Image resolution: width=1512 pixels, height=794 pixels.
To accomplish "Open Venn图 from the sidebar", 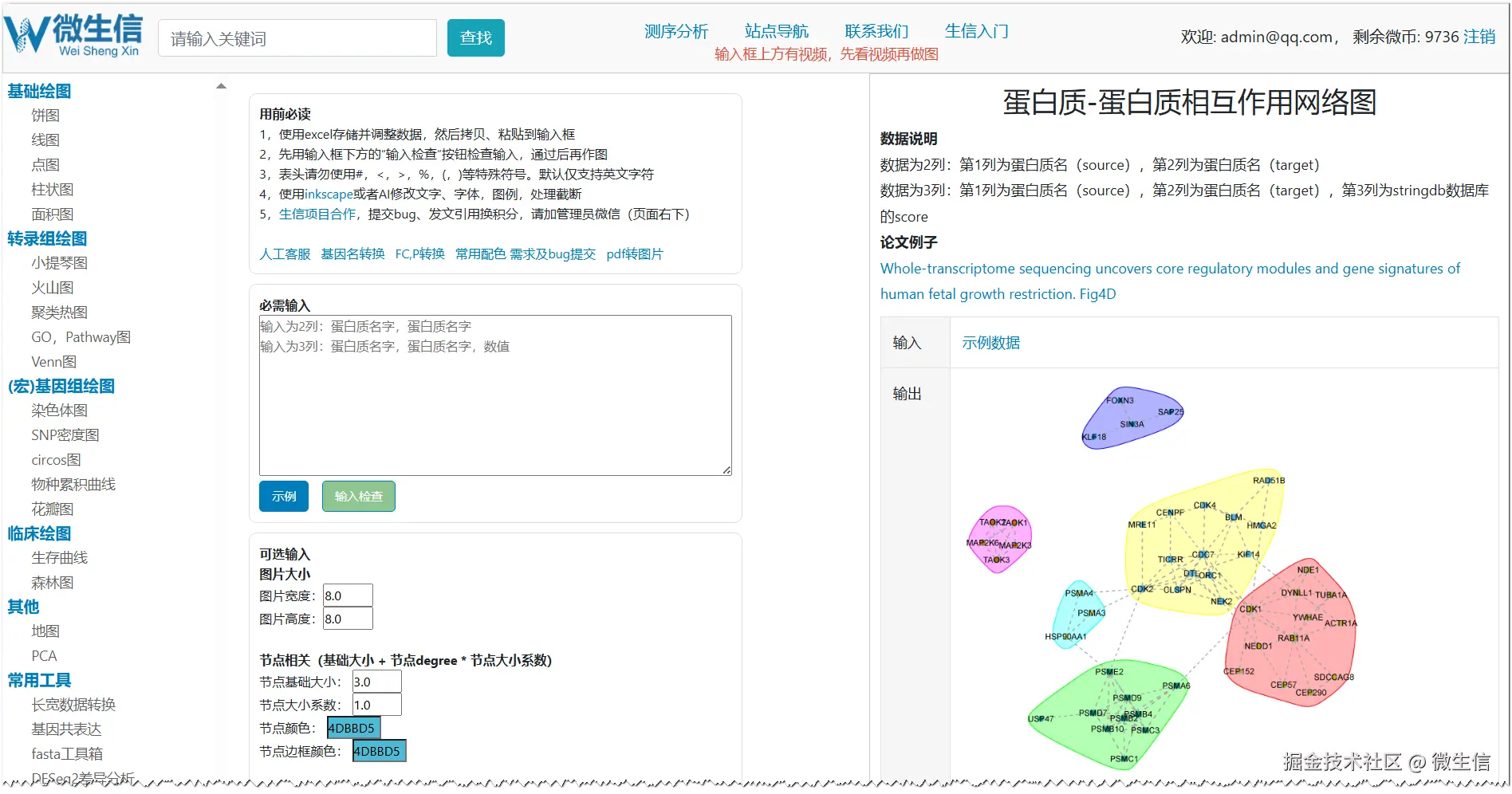I will tap(54, 362).
